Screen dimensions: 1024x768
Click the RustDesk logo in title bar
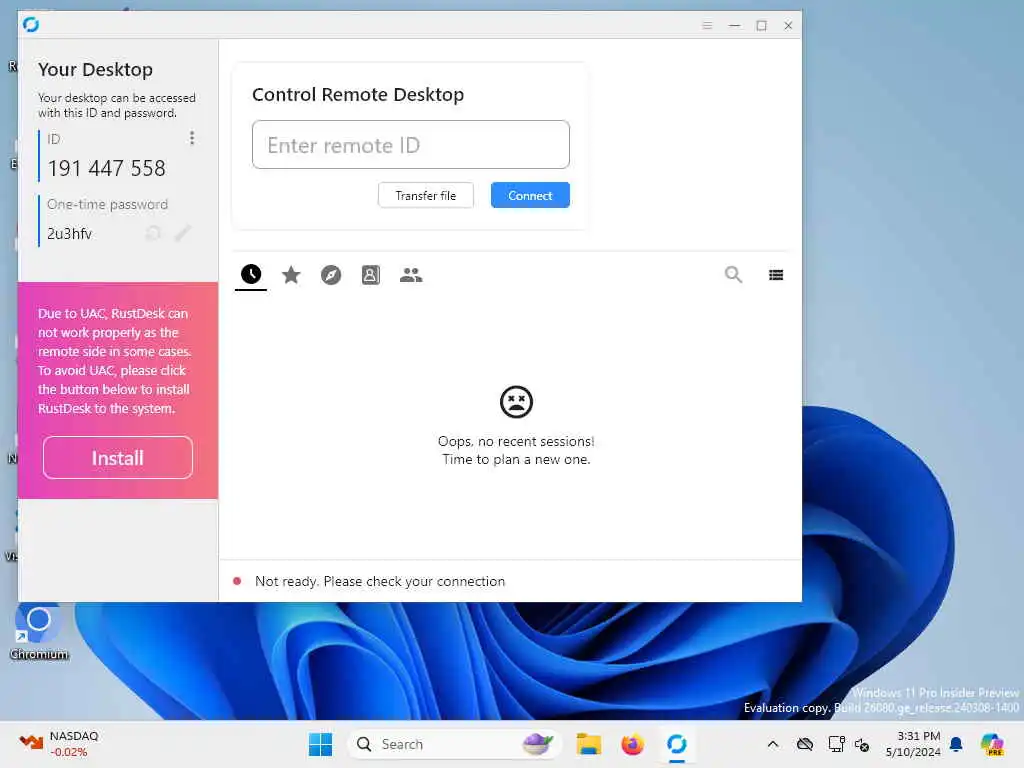[x=31, y=25]
